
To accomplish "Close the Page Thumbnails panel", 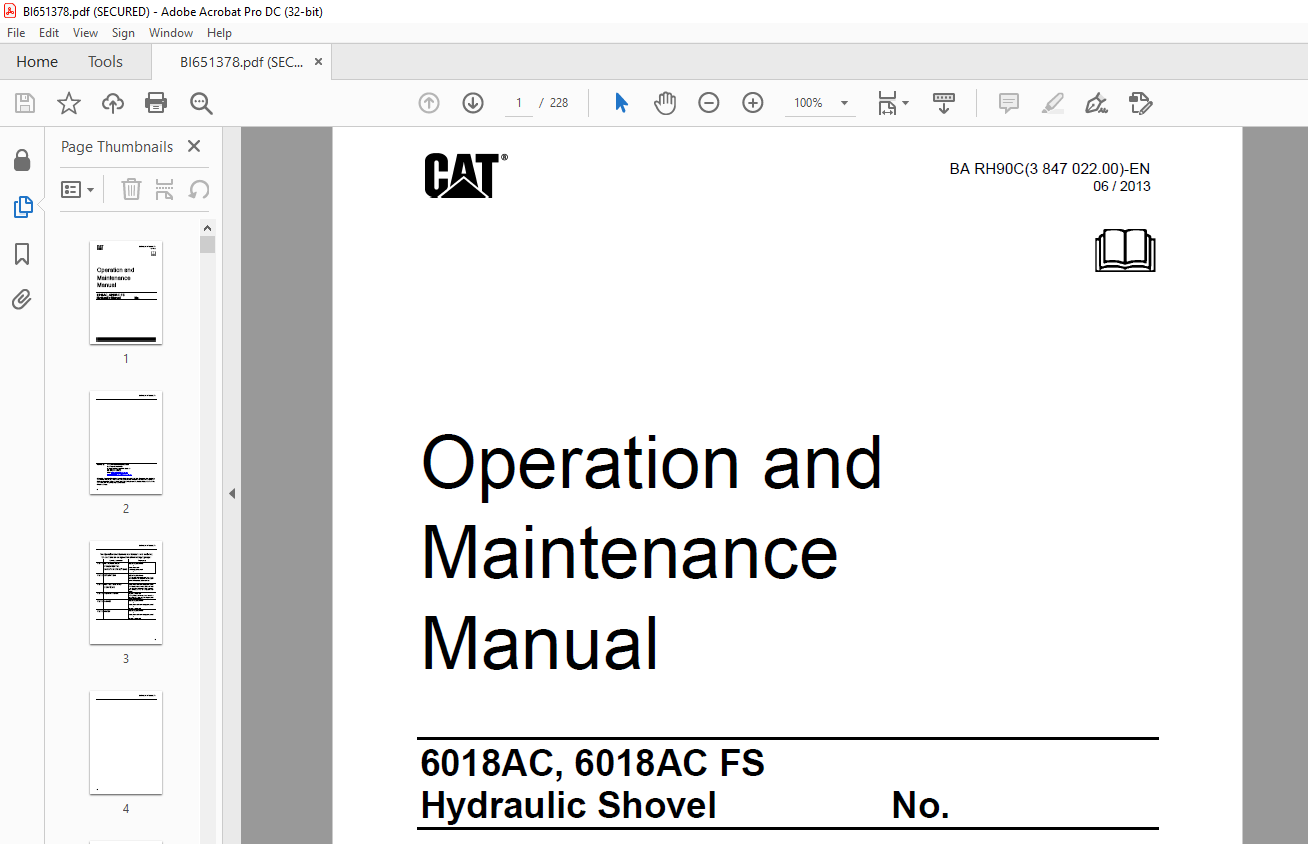I will click(194, 146).
